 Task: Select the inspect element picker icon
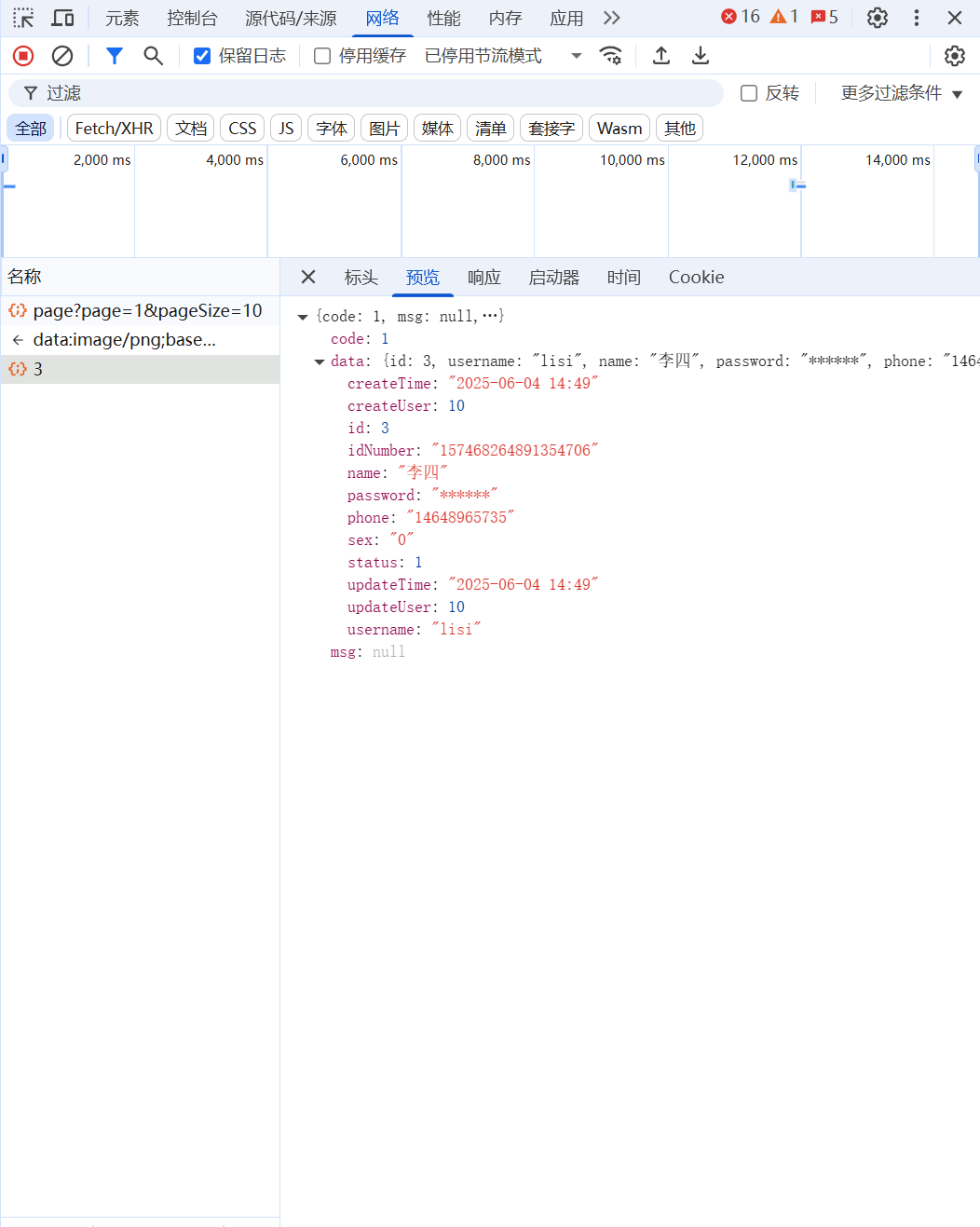coord(23,18)
